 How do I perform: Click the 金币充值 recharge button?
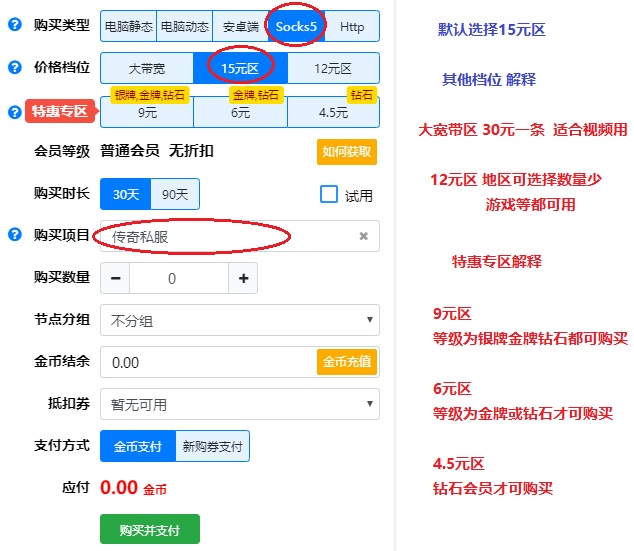[347, 362]
